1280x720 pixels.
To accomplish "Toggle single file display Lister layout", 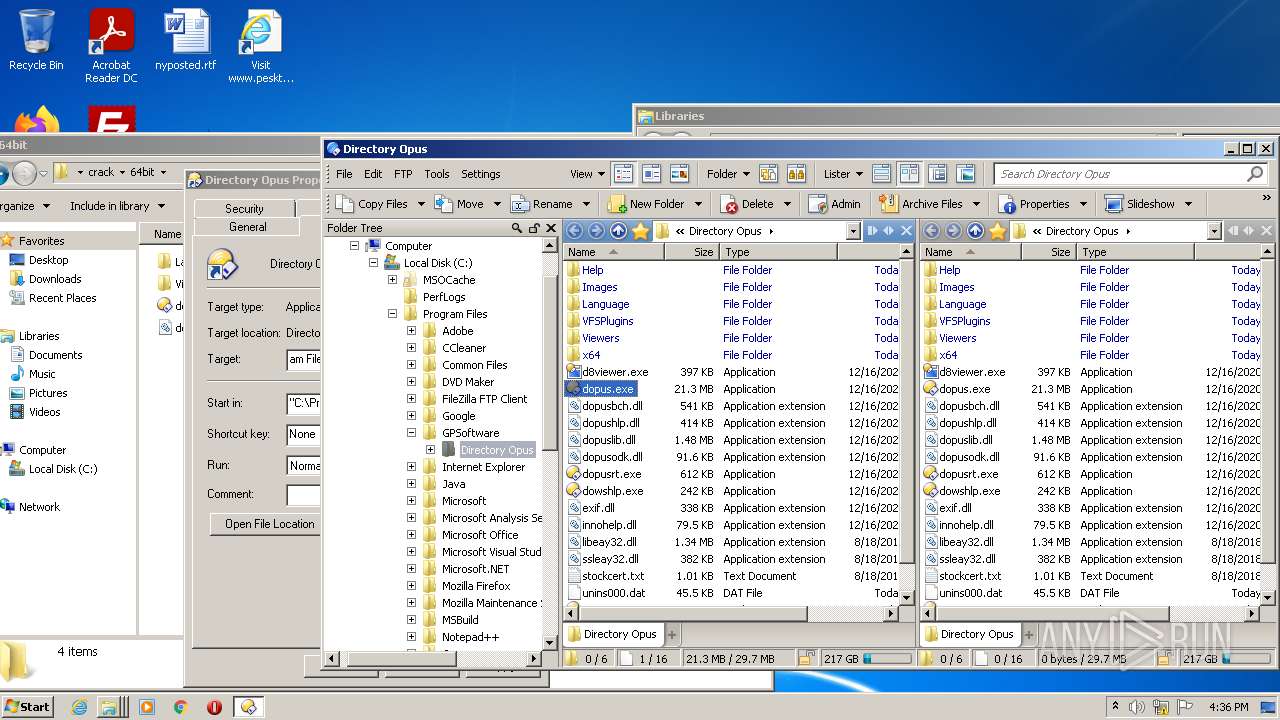I will (x=881, y=174).
